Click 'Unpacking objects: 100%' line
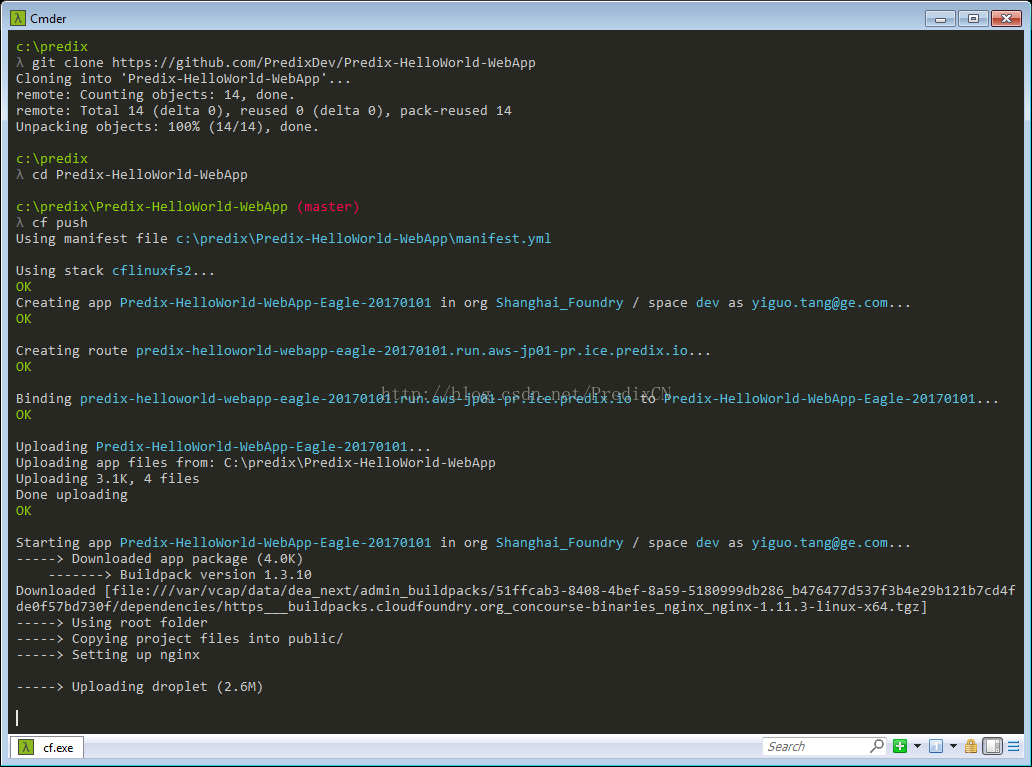The width and height of the screenshot is (1032, 767). 167,126
